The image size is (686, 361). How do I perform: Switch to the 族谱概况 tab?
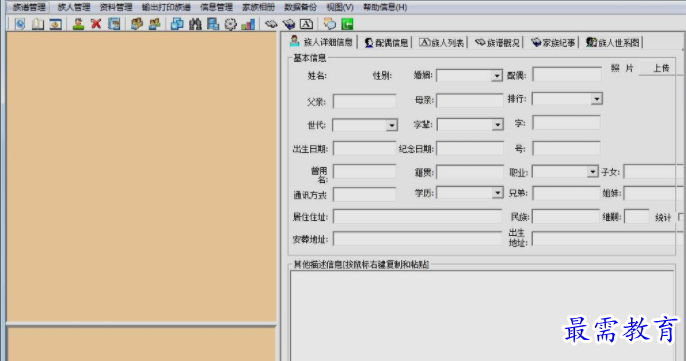(x=497, y=42)
